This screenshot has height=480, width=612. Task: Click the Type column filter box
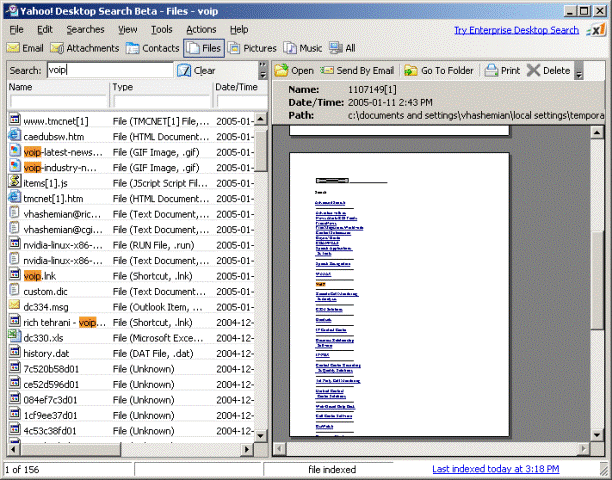(160, 102)
